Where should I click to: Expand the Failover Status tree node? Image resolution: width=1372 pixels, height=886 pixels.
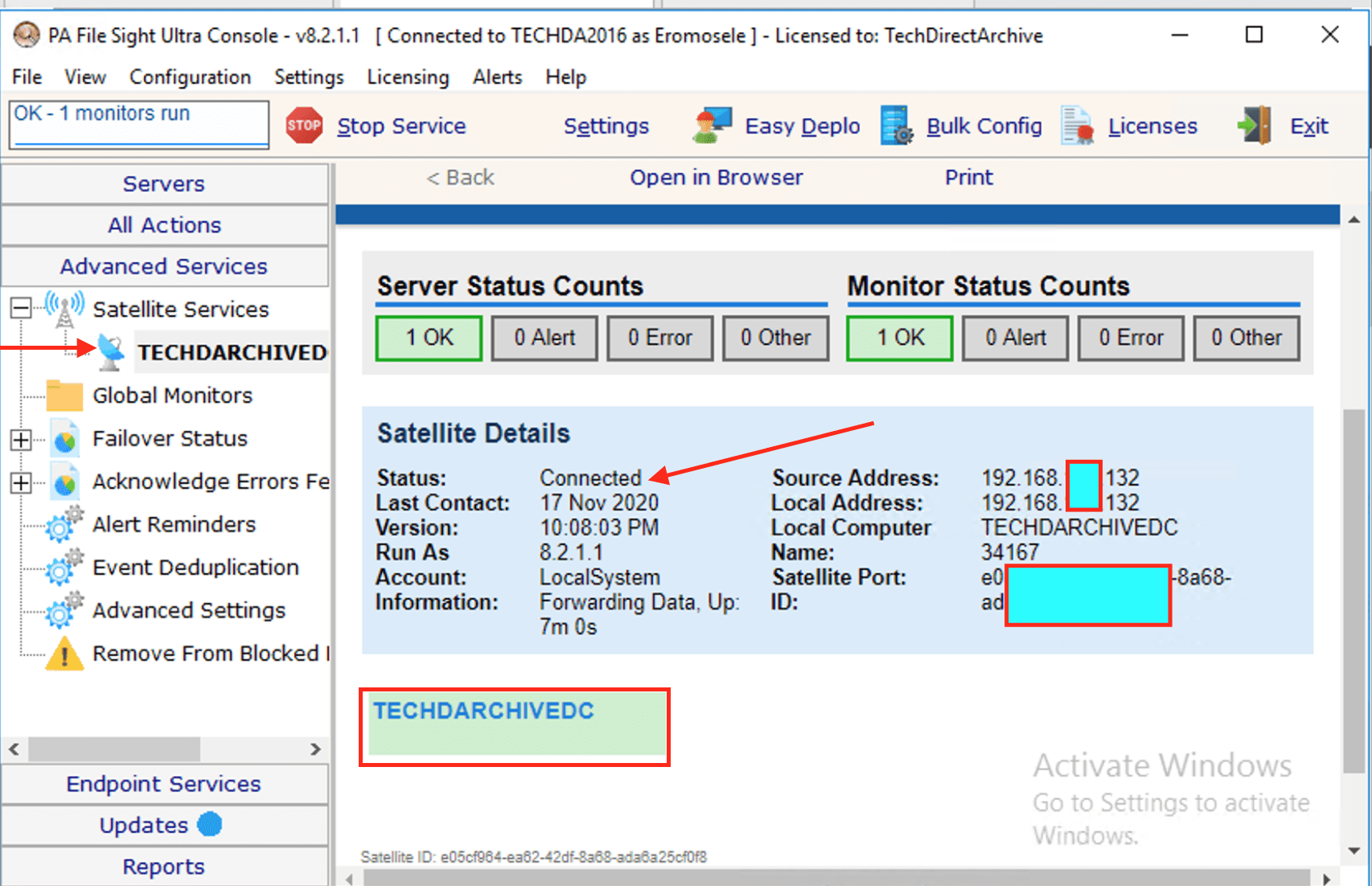(21, 439)
